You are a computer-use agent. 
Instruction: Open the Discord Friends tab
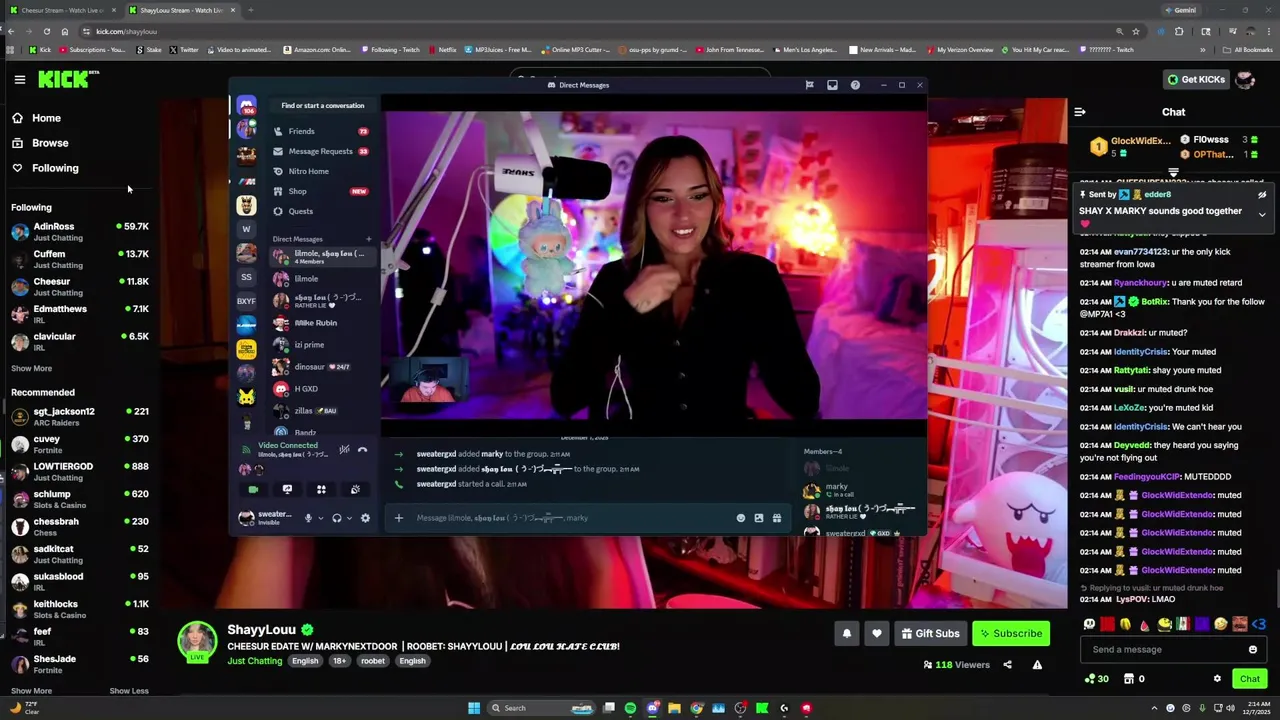[x=321, y=131]
